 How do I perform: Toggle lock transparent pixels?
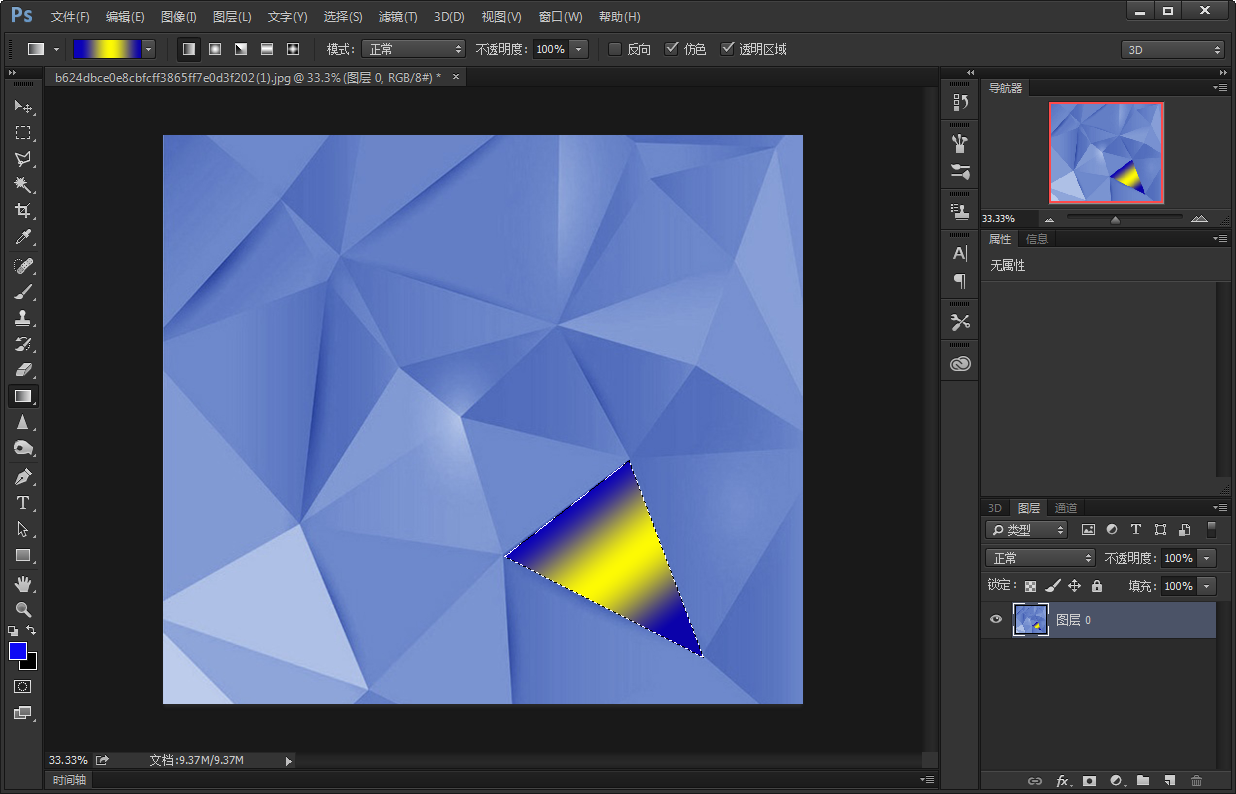1030,586
